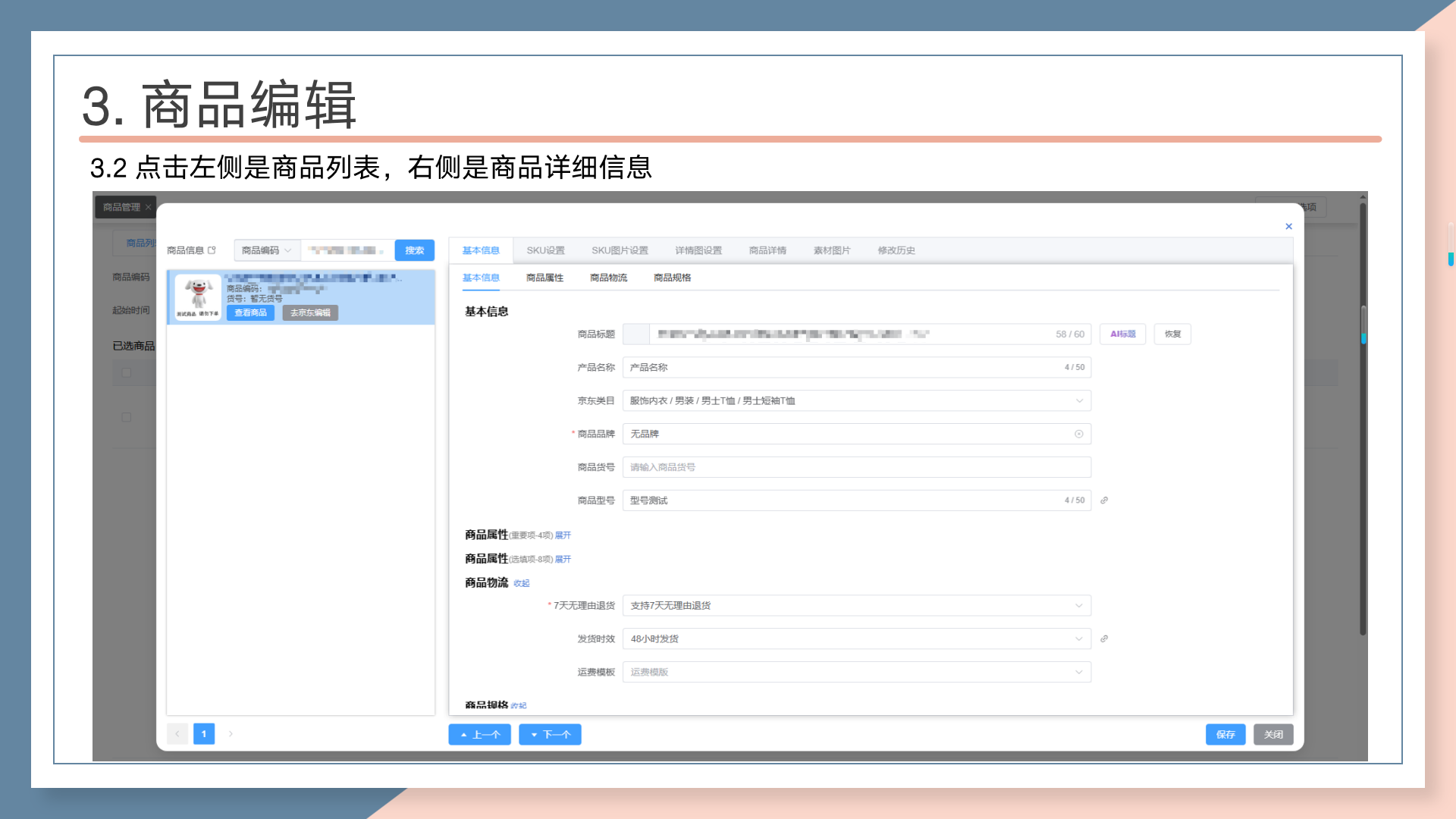Close the edit dialog with the X icon
The image size is (1456, 819).
[x=1288, y=227]
